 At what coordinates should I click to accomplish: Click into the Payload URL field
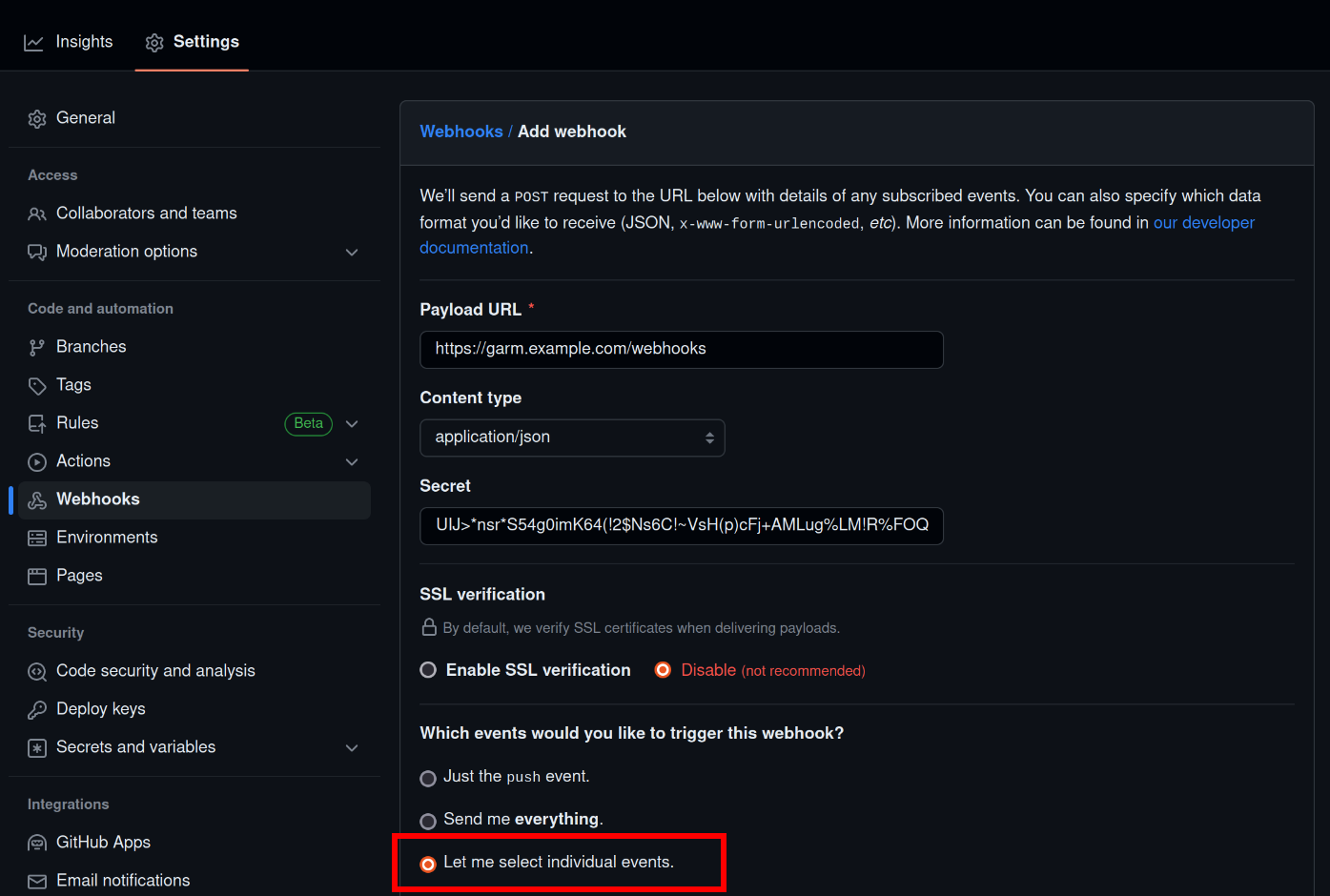click(681, 350)
